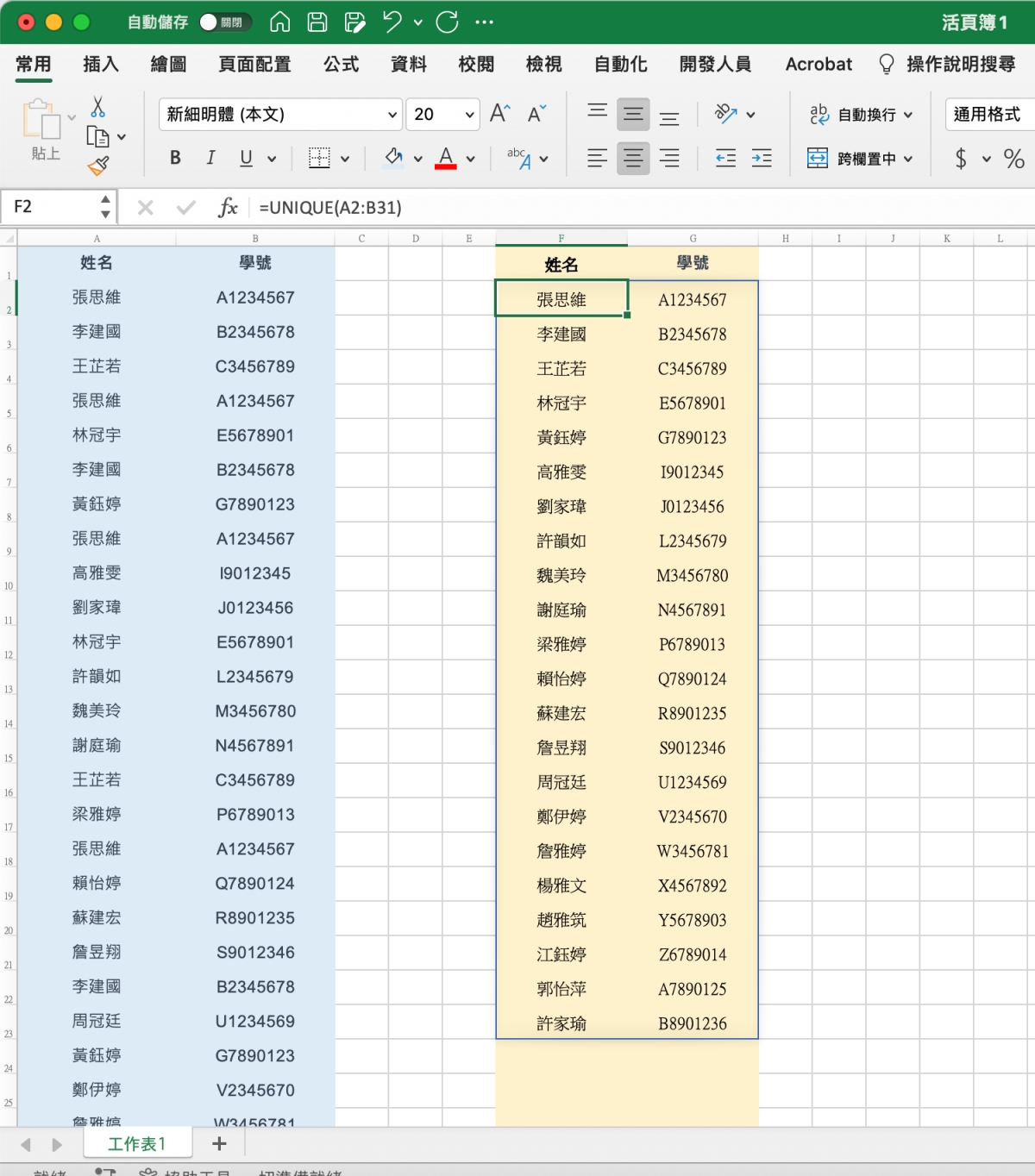Open the 插入 ribbon tab
Viewport: 1035px width, 1176px height.
point(101,65)
